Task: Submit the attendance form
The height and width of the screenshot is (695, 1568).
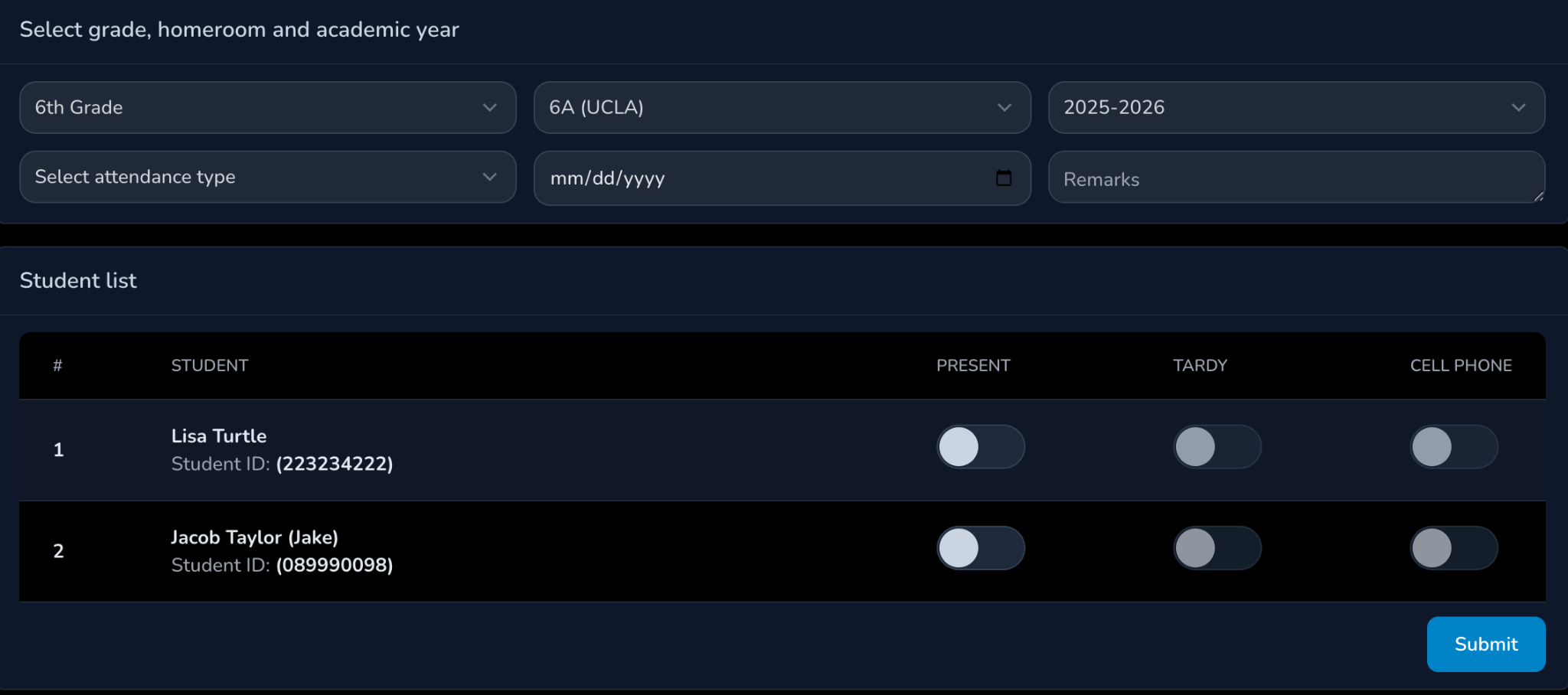Action: click(x=1485, y=644)
